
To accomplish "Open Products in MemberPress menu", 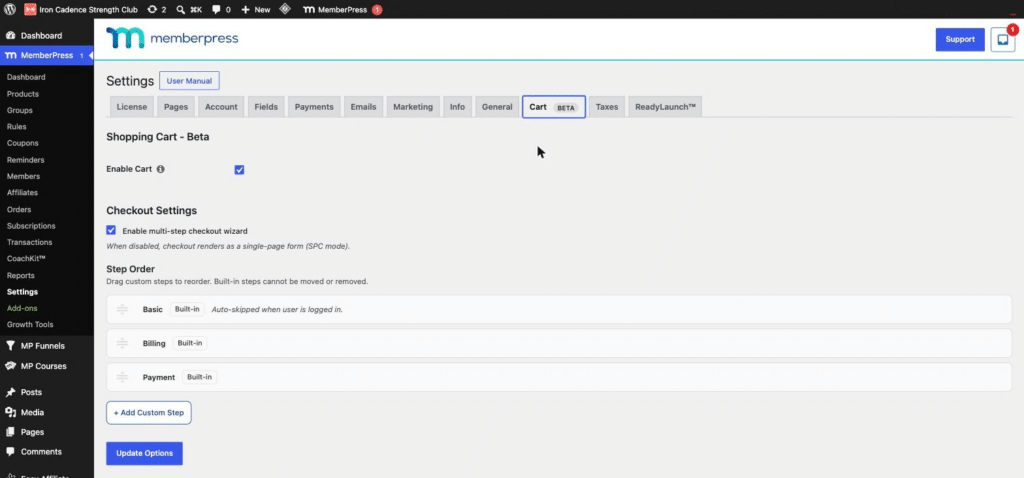I will (x=23, y=94).
